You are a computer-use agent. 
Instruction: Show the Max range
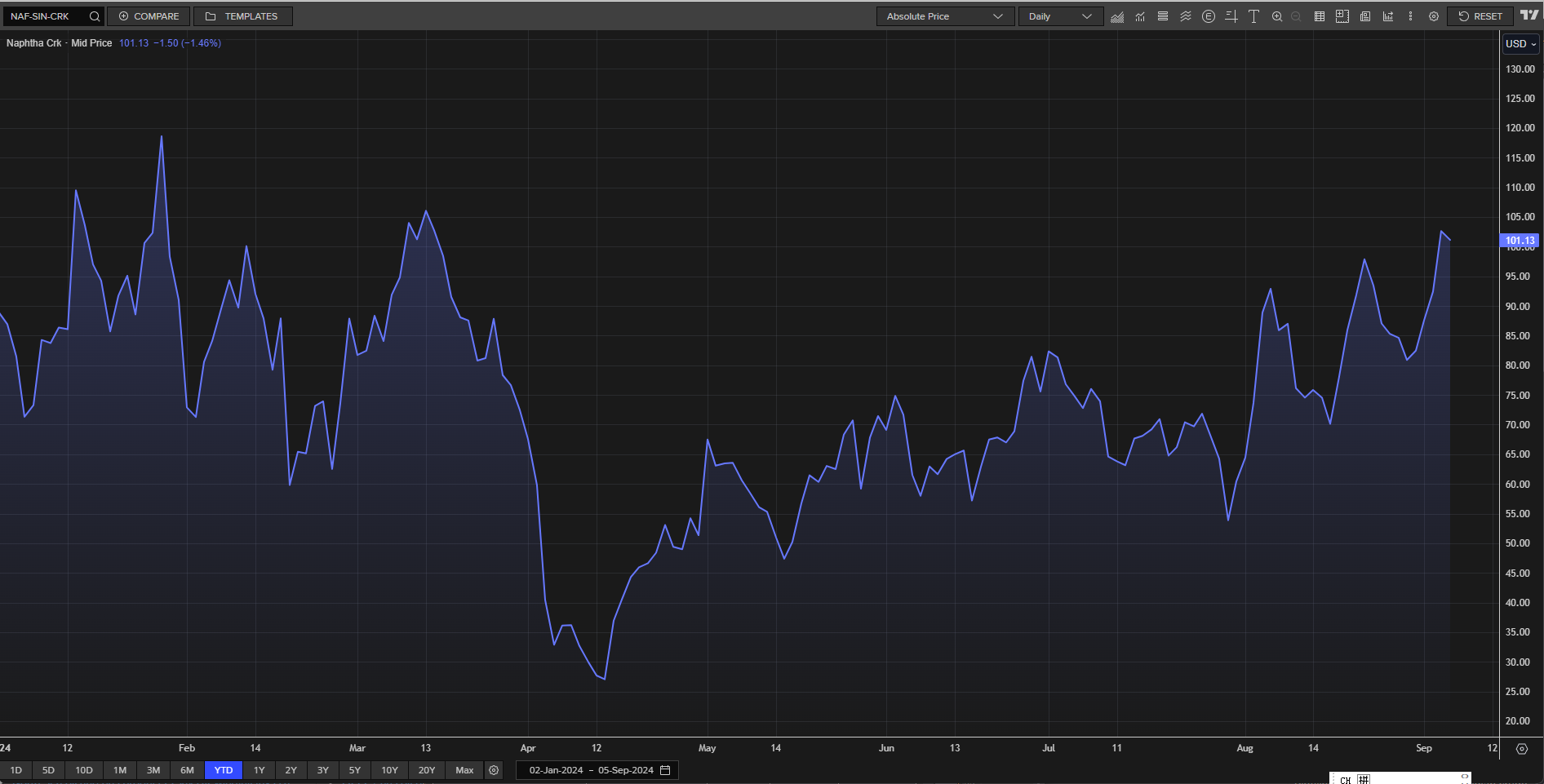464,770
